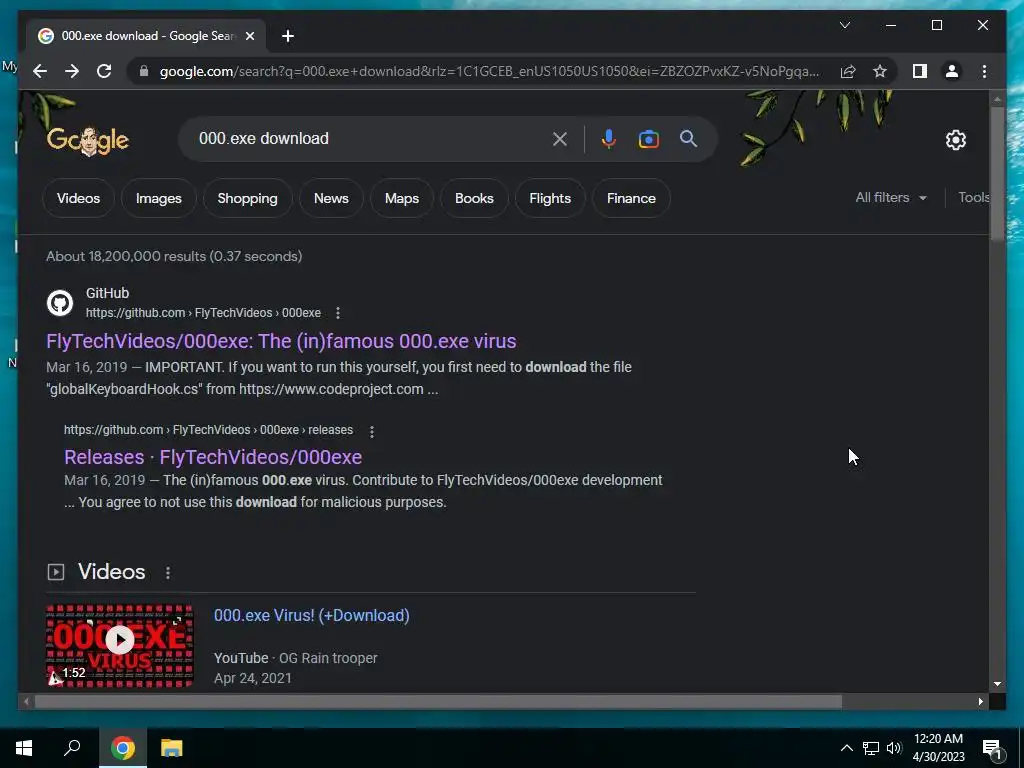Play the 000.exe virus video thumbnail
Viewport: 1024px width, 768px height.
coord(120,645)
